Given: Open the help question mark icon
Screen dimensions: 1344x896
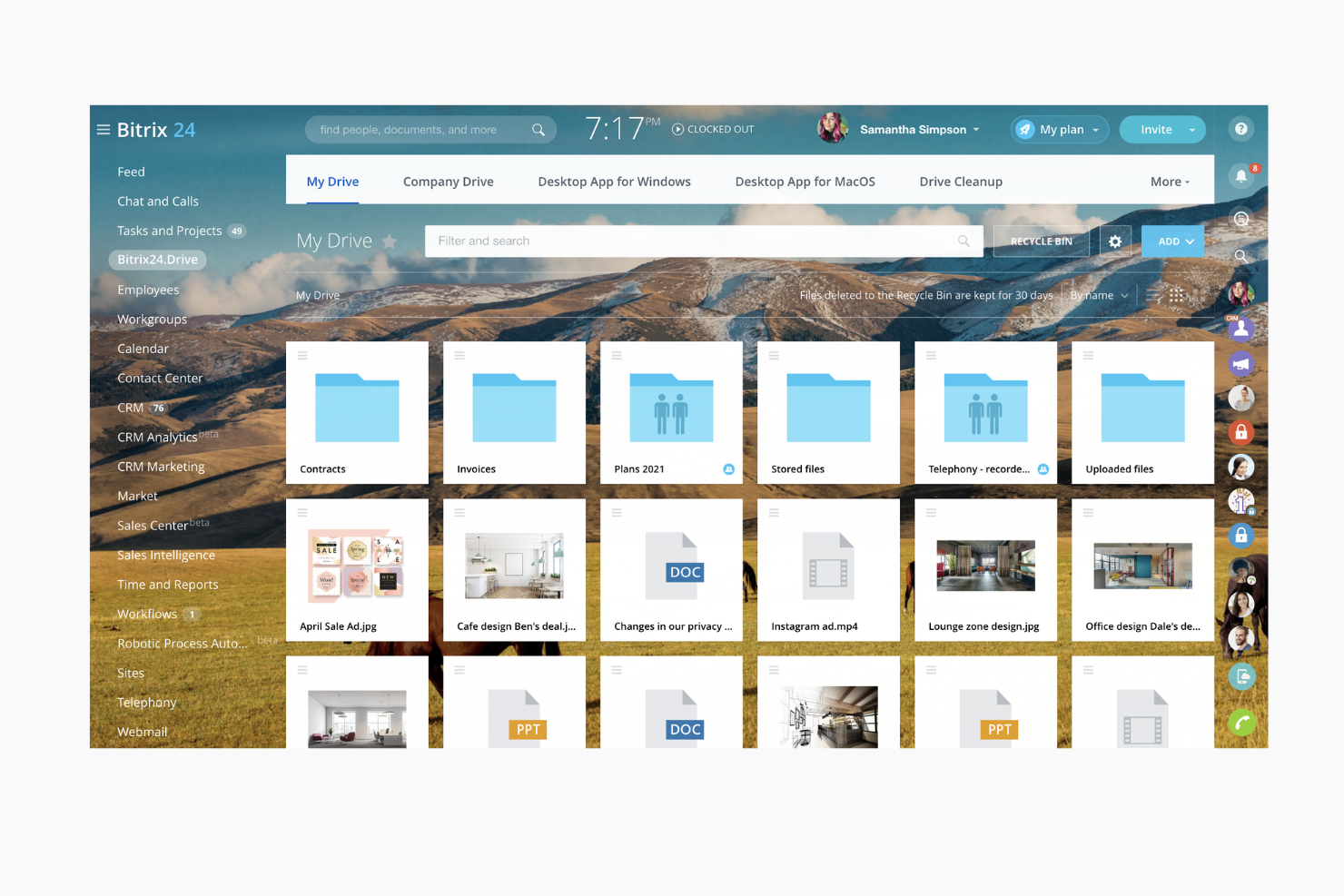Looking at the screenshot, I should coord(1240,129).
